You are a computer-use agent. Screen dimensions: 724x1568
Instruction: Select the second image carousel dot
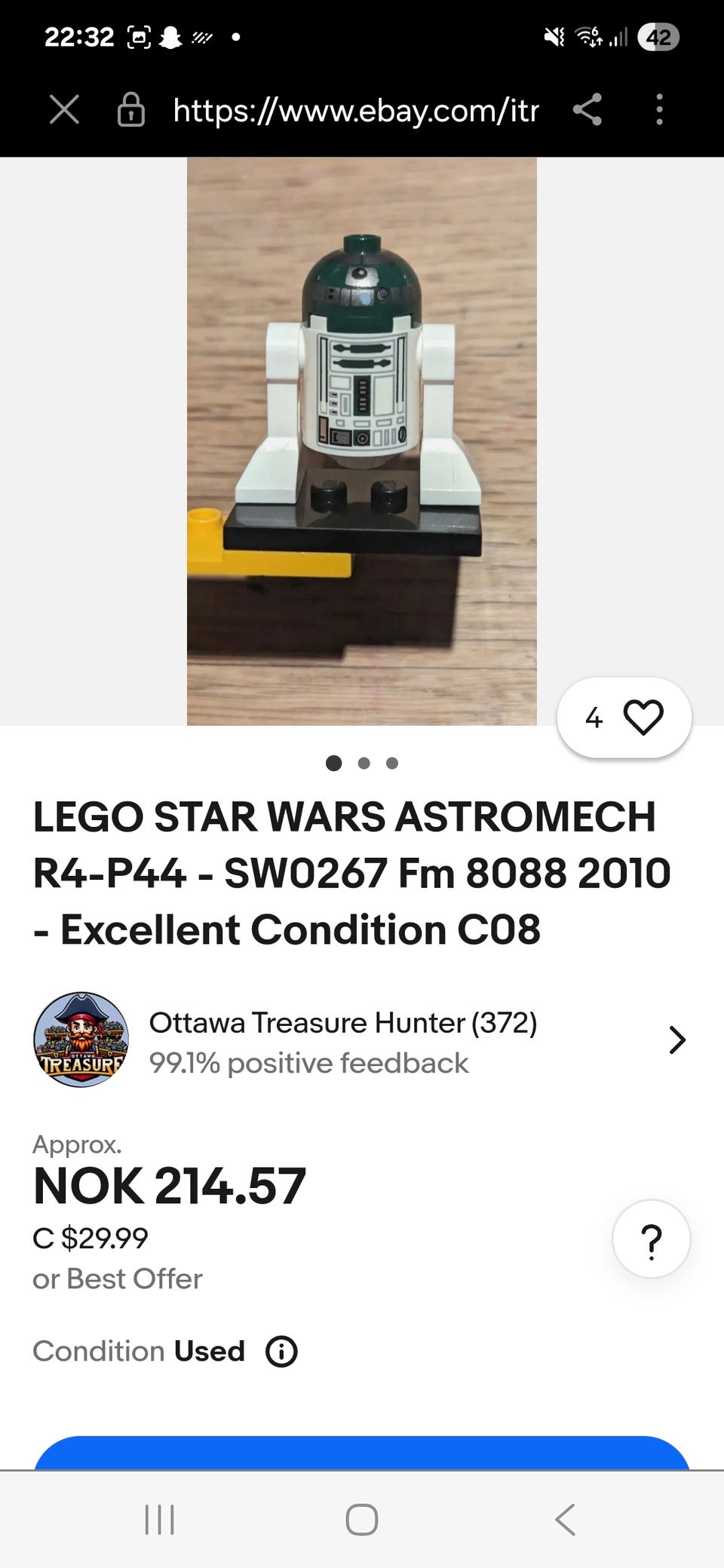tap(364, 763)
